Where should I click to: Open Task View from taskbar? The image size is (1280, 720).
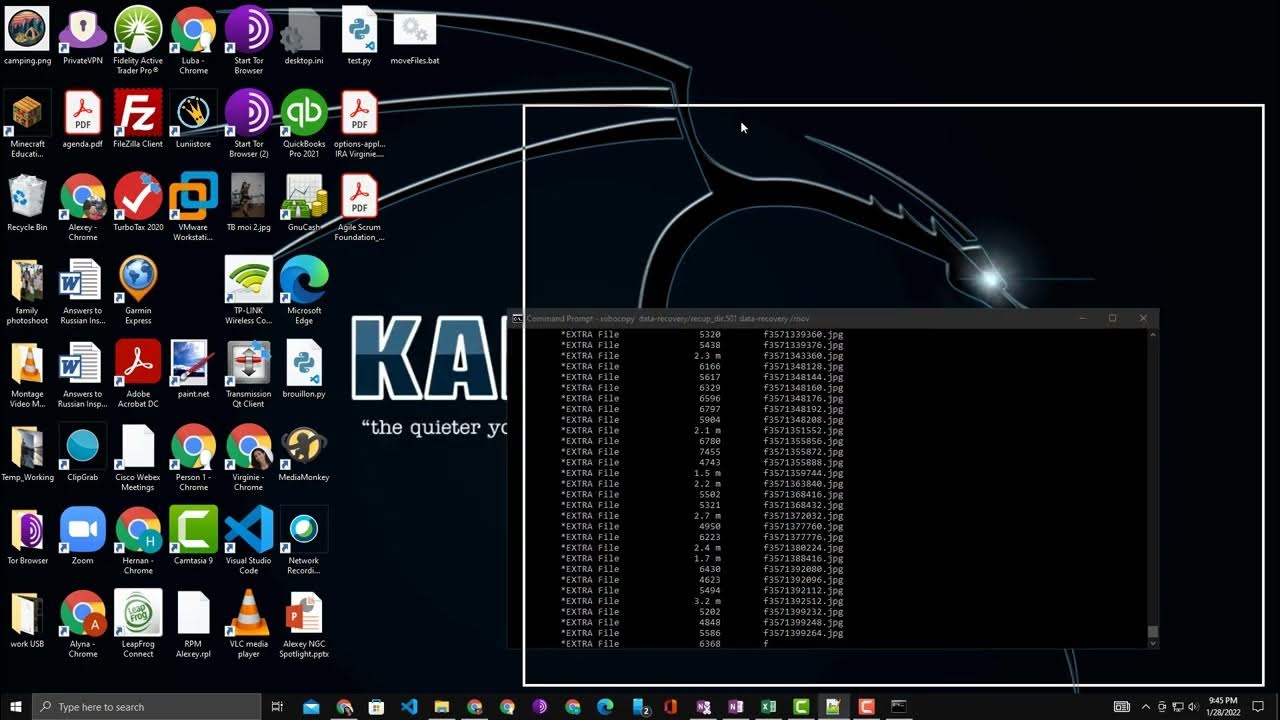[x=277, y=706]
